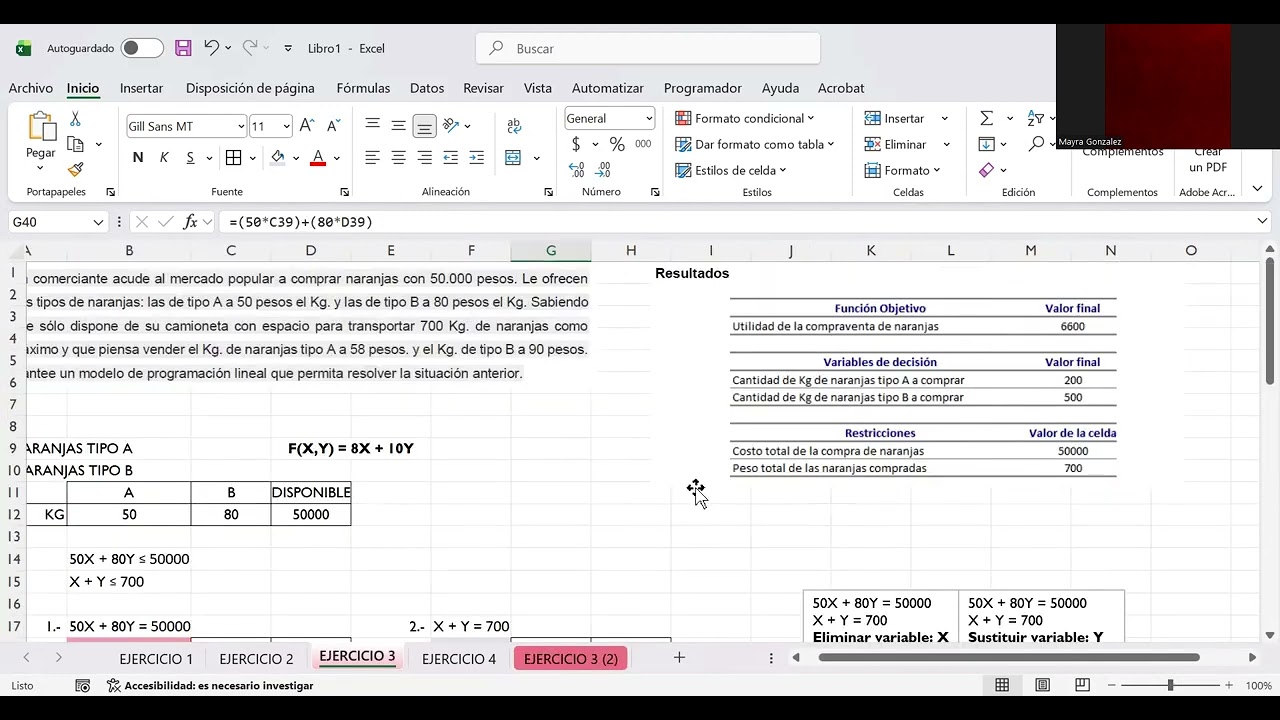
Task: Switch to the EJERCICIO 4 sheet tab
Action: pos(459,659)
